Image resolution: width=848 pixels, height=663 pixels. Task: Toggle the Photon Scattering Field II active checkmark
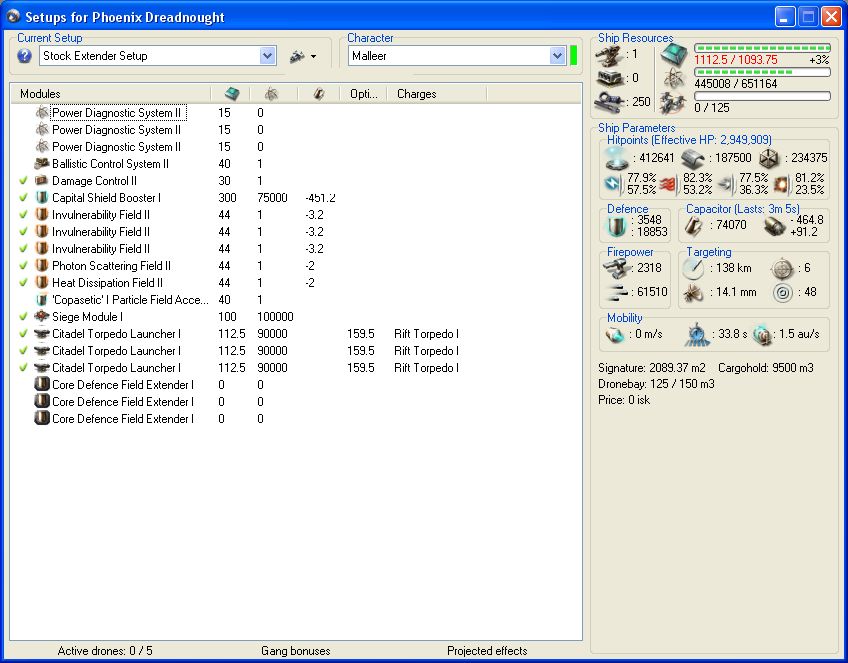pos(23,266)
